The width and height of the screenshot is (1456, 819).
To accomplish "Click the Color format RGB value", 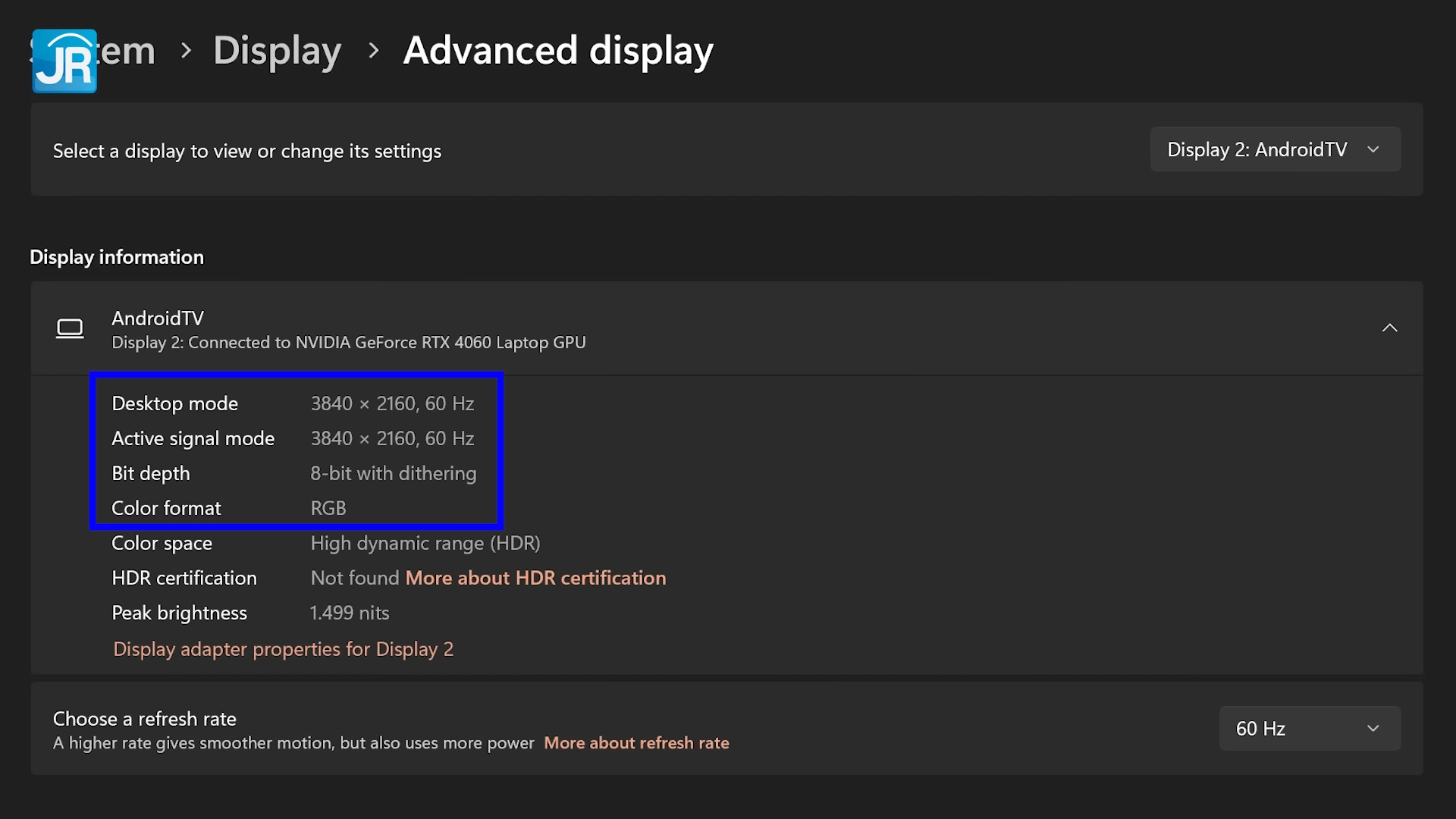I will coord(328,508).
